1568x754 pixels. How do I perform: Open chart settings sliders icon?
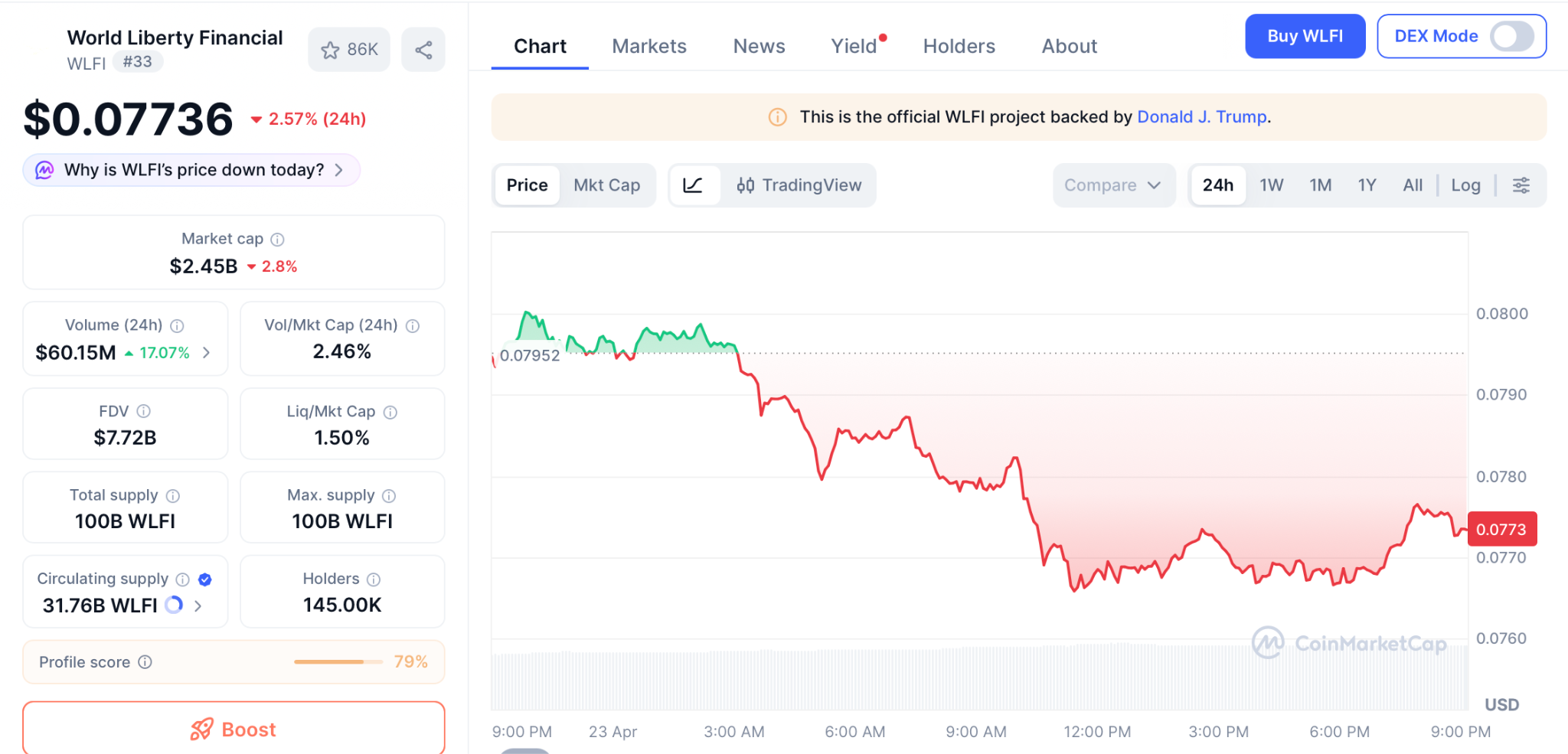point(1521,185)
